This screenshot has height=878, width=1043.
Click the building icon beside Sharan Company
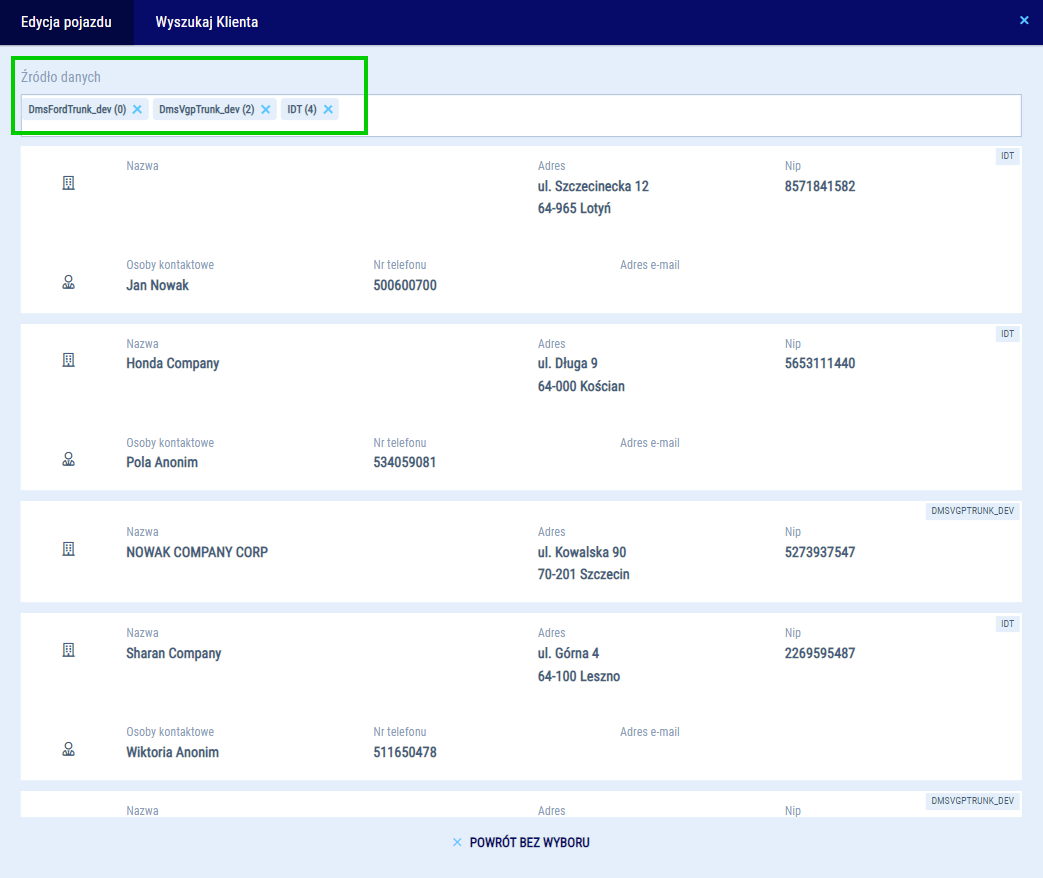tap(69, 650)
